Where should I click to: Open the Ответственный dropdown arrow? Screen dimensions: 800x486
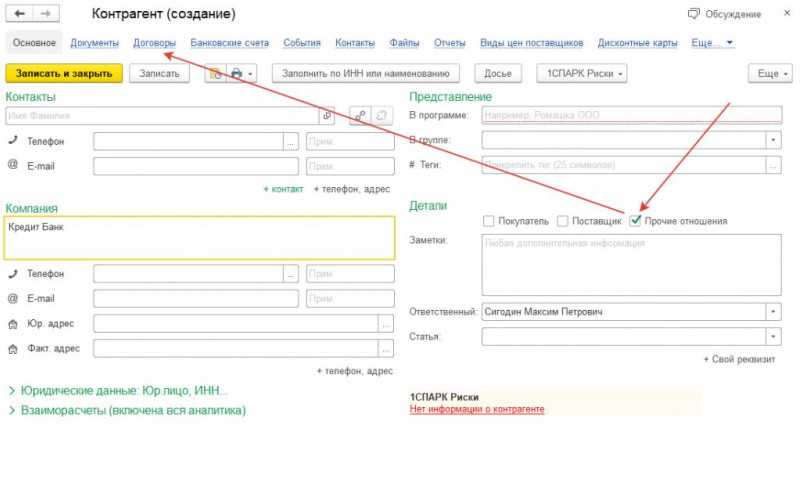[x=773, y=312]
